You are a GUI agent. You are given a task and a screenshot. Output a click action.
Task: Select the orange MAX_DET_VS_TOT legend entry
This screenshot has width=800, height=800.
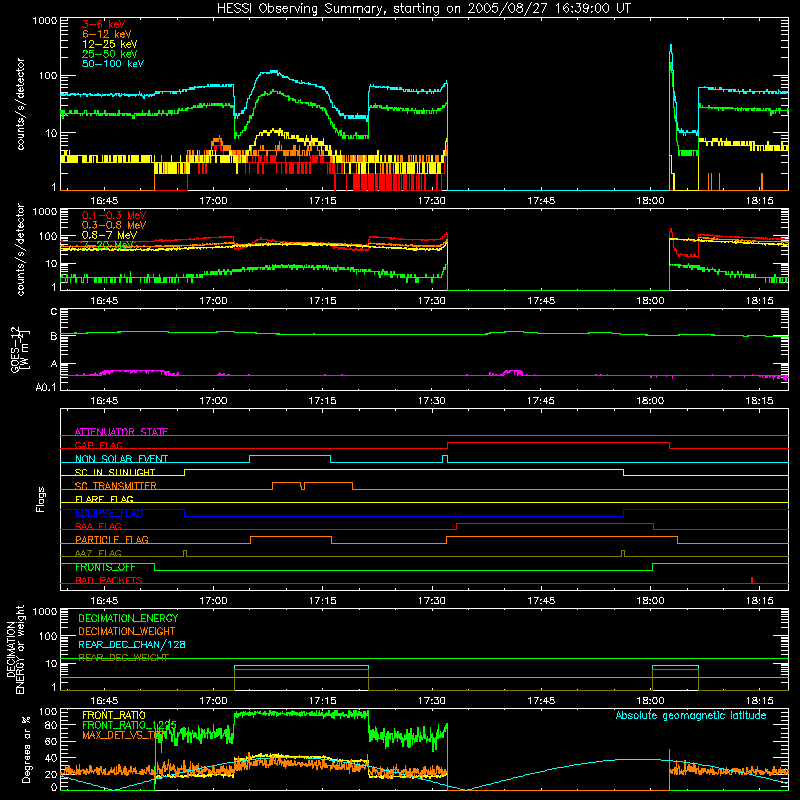124,735
